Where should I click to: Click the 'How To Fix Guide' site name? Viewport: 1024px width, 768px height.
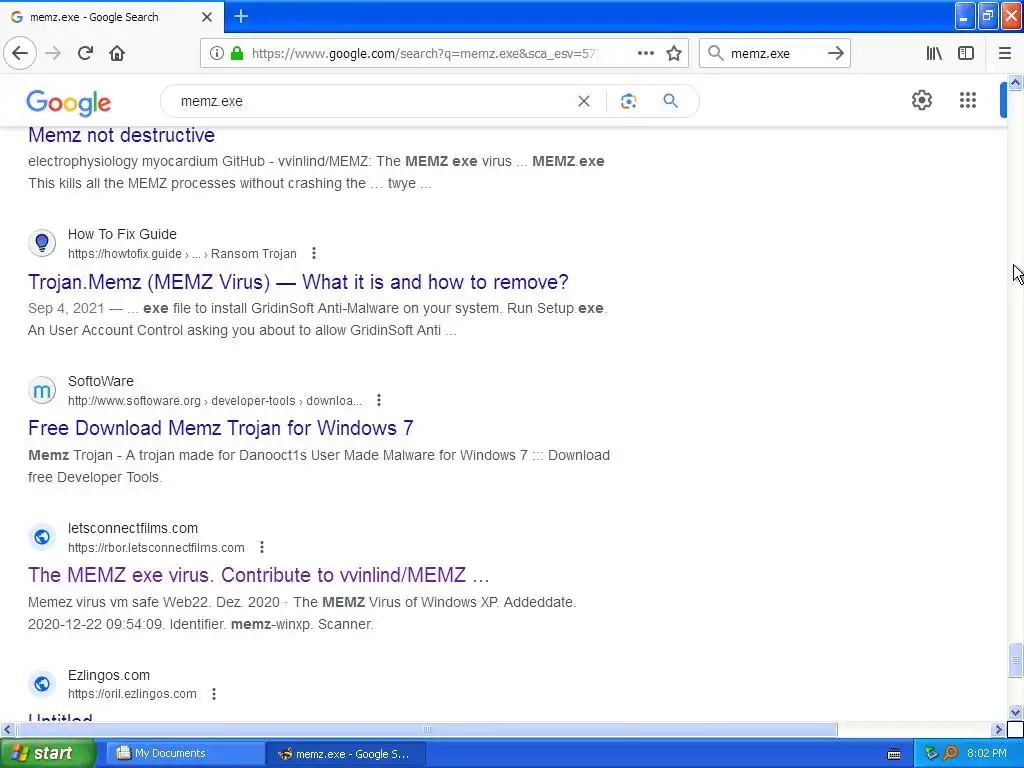[x=122, y=234]
